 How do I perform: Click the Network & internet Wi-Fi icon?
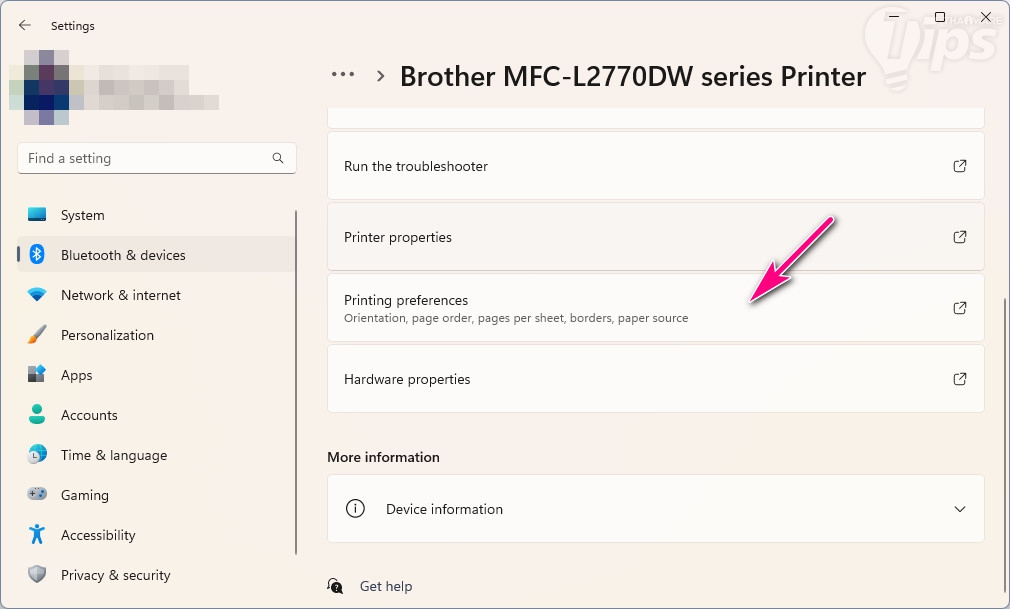click(37, 295)
